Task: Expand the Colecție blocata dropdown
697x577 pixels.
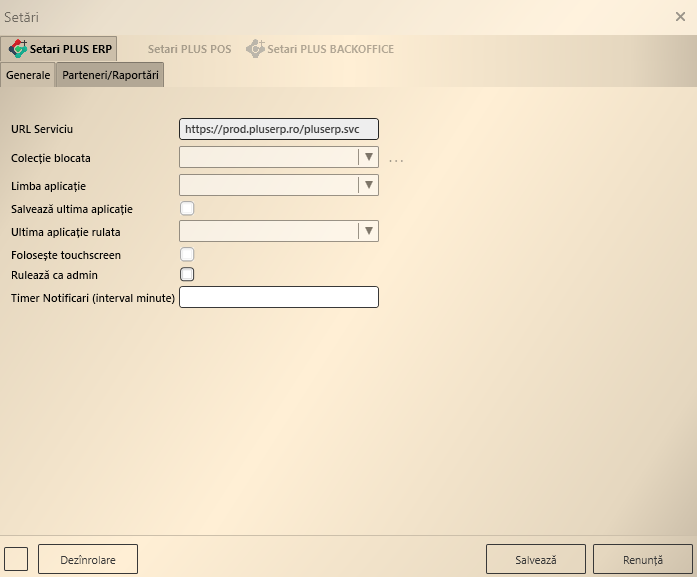Action: (369, 157)
